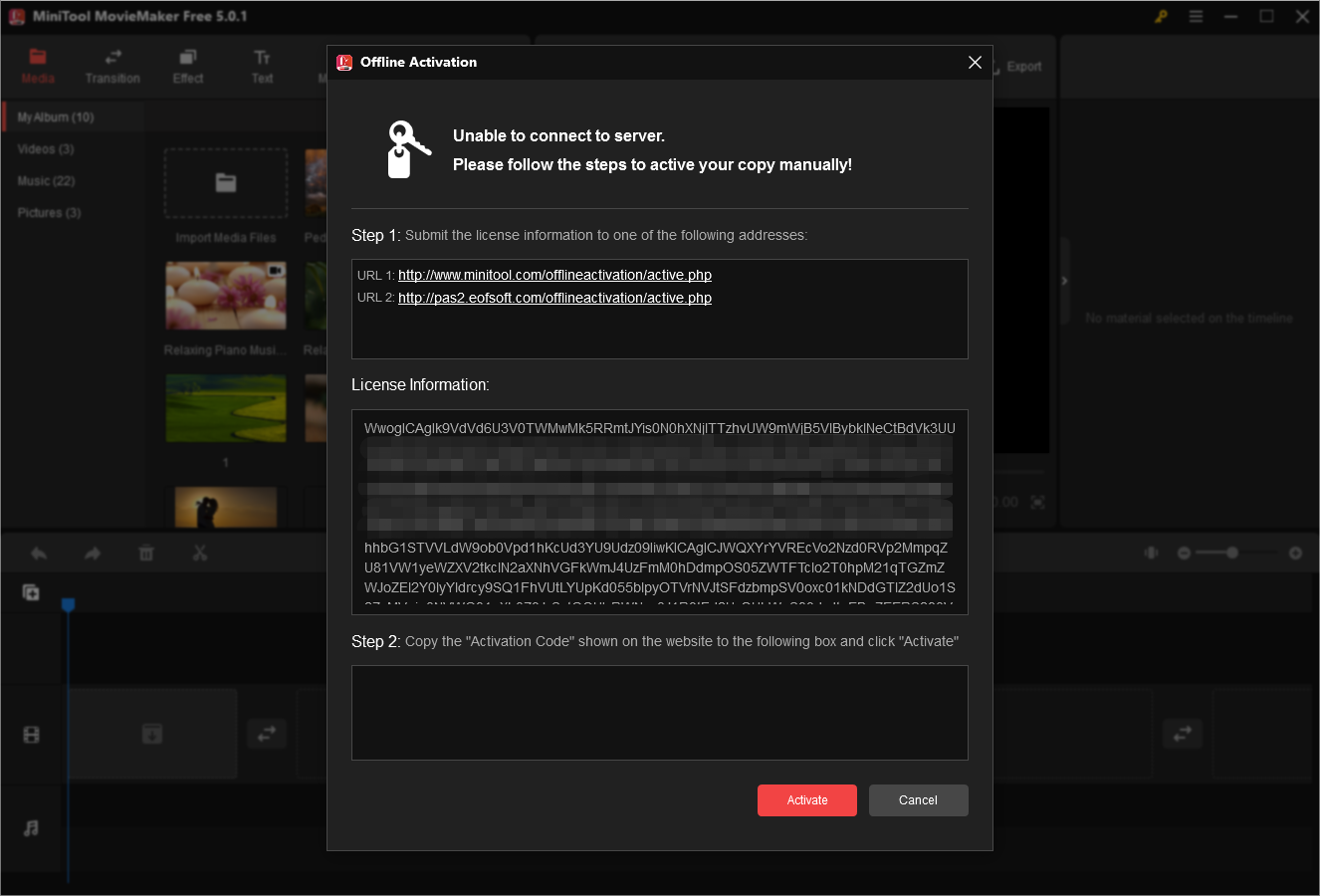Maximize the MovieMaker window
1320x896 pixels.
click(1266, 17)
